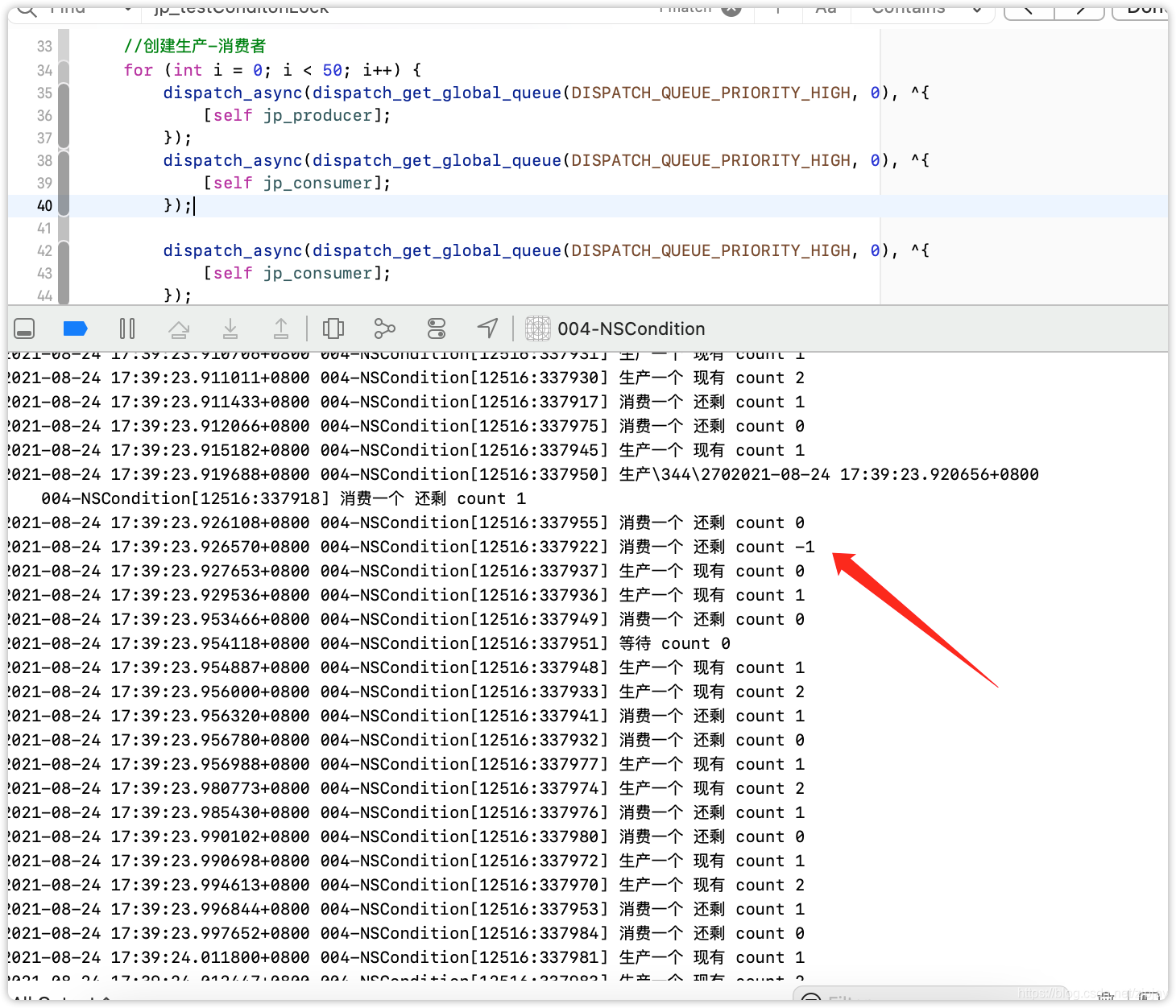
Task: Click the app icon beside 004-NSCondition
Action: click(x=538, y=328)
